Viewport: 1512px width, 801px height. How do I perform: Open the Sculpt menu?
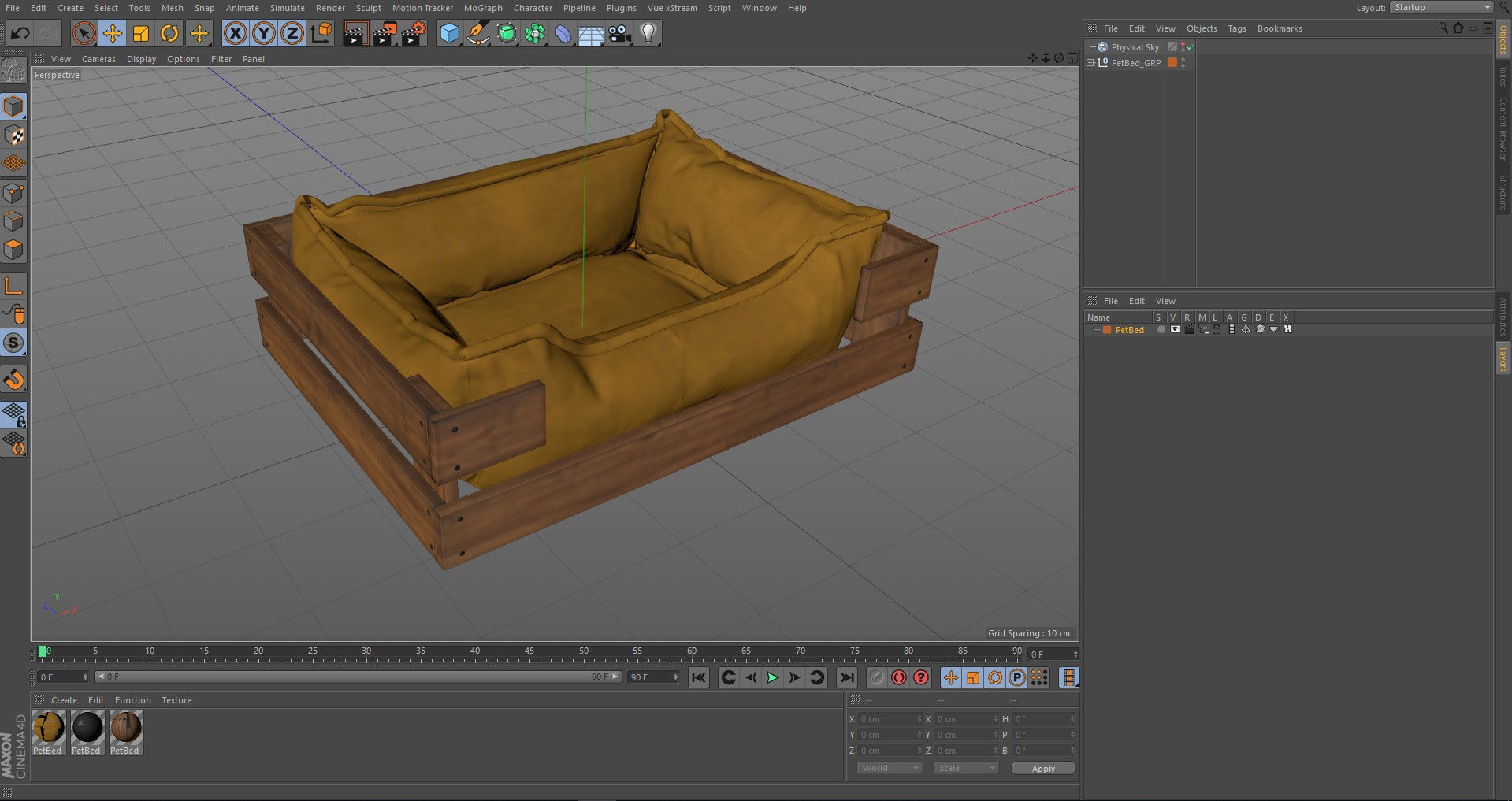368,8
